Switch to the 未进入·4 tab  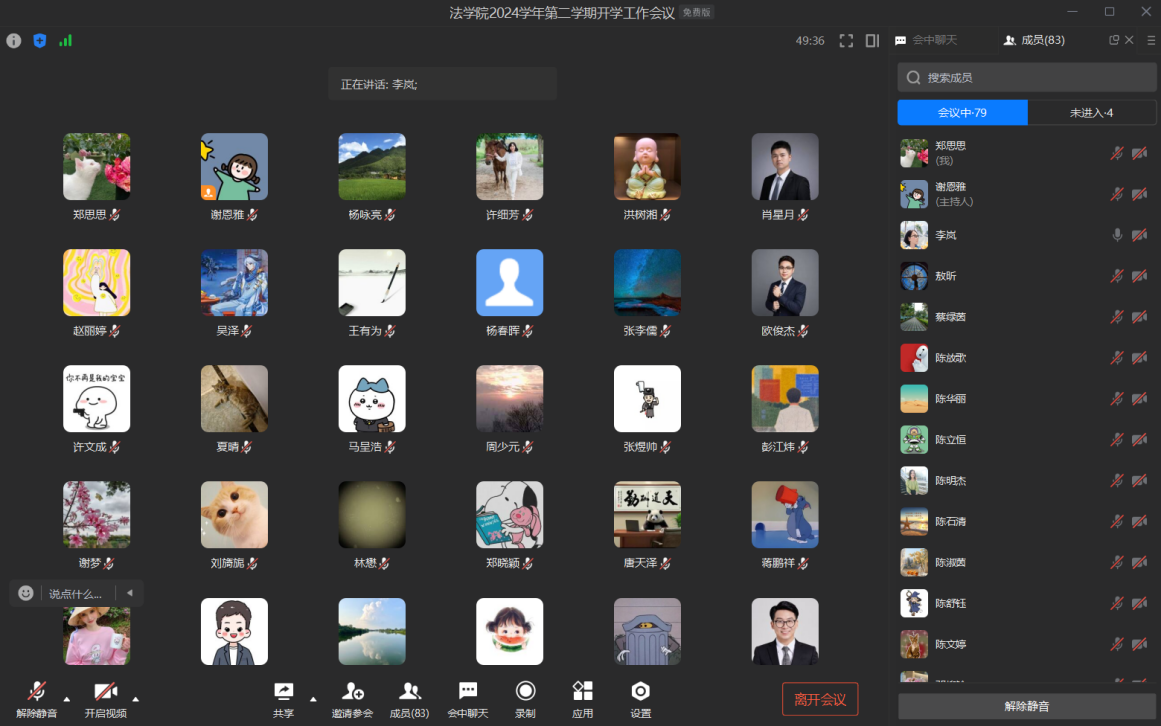1091,113
